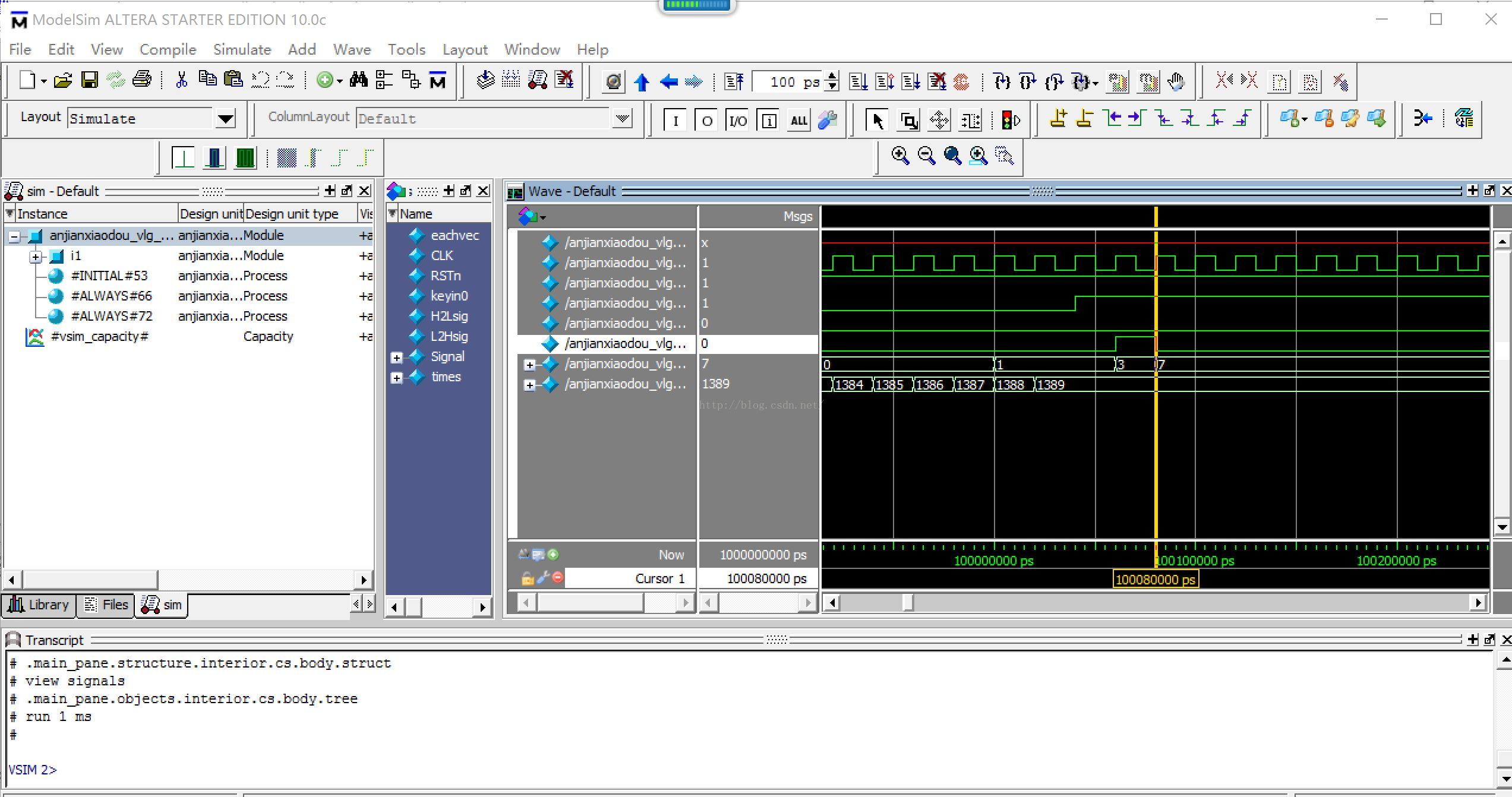The height and width of the screenshot is (797, 1512).
Task: Toggle the internal signals filter button
Action: (x=768, y=121)
